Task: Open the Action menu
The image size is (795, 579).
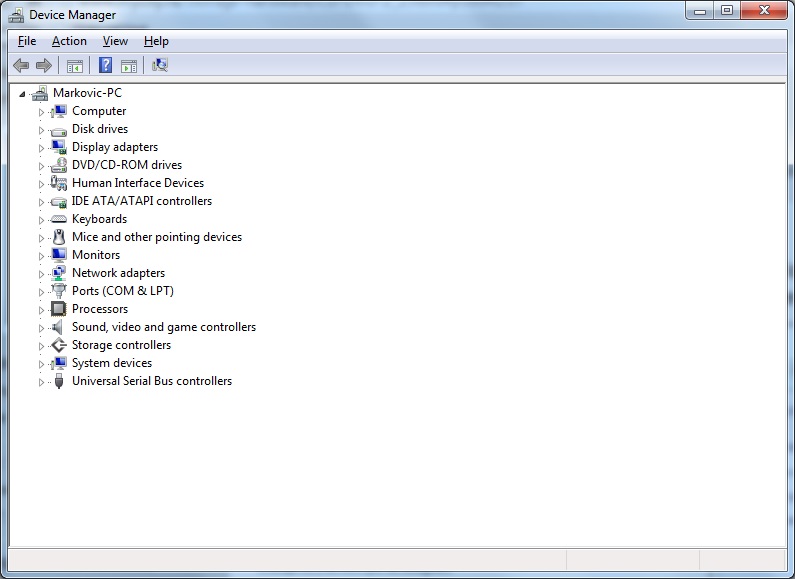Action: (x=69, y=41)
